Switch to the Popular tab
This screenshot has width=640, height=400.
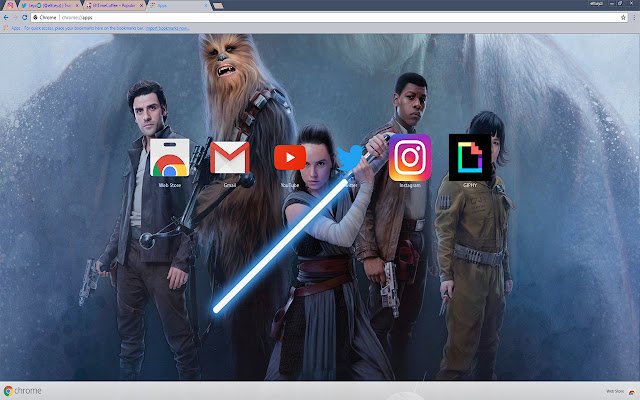coord(113,5)
